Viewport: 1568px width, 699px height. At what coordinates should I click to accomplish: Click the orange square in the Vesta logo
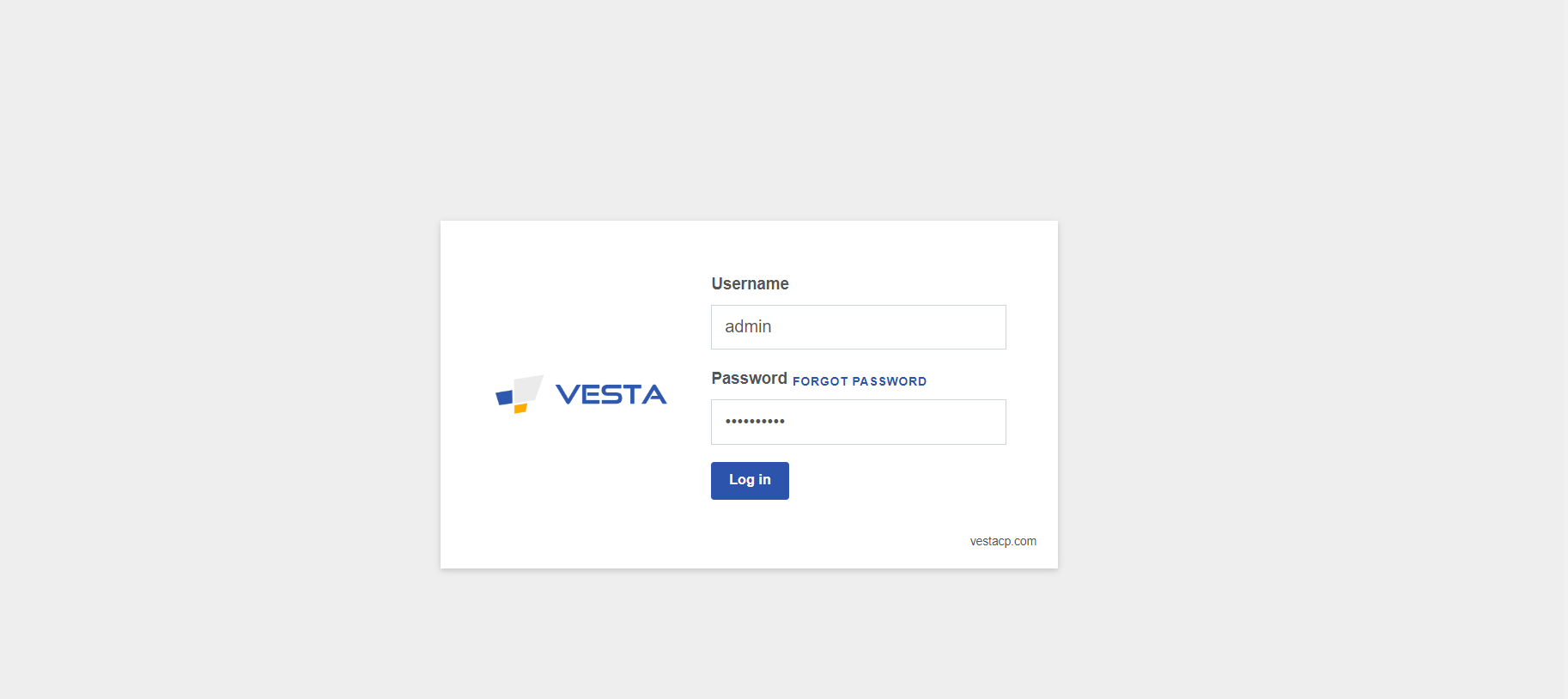(x=520, y=409)
